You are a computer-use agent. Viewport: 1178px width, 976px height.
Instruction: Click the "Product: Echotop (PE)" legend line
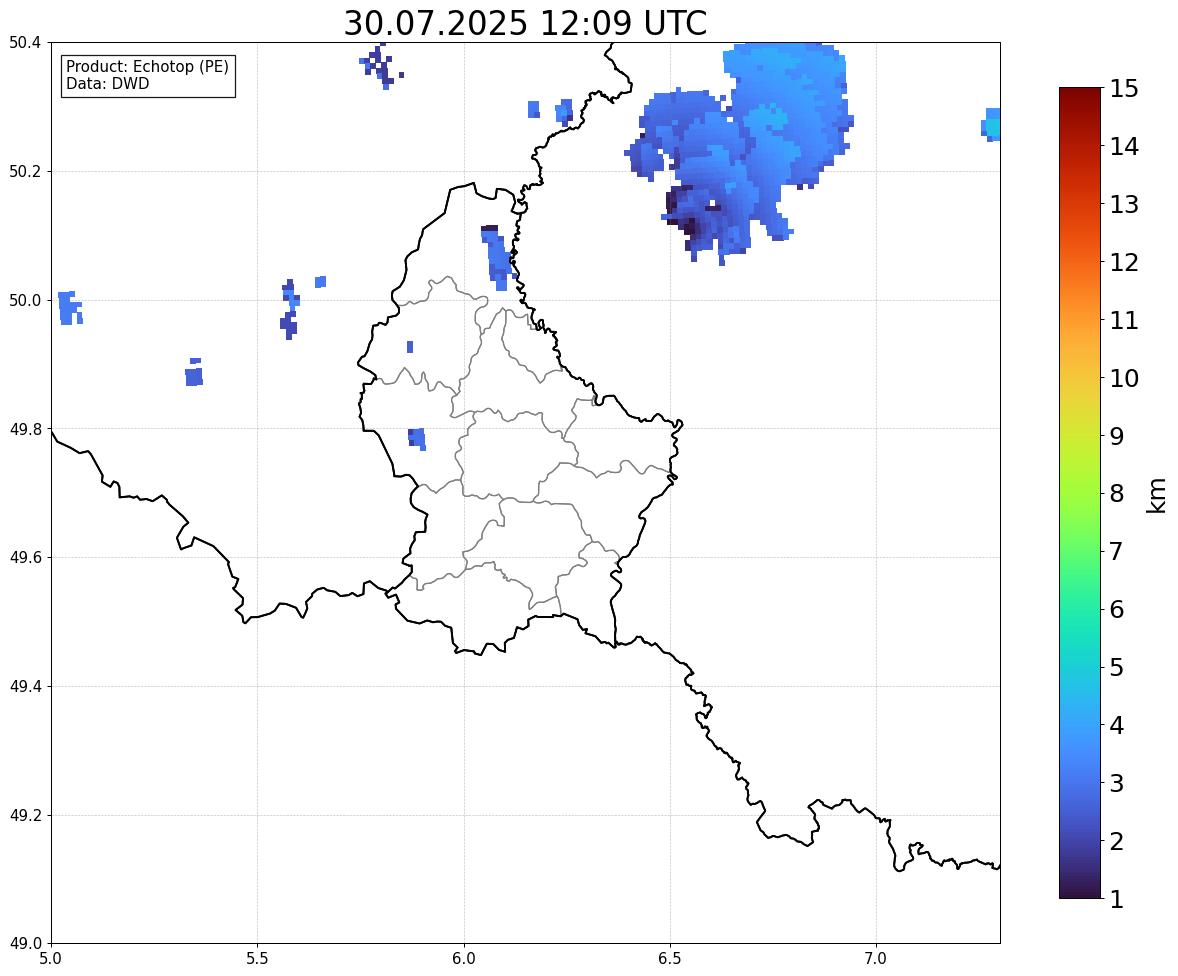[147, 67]
